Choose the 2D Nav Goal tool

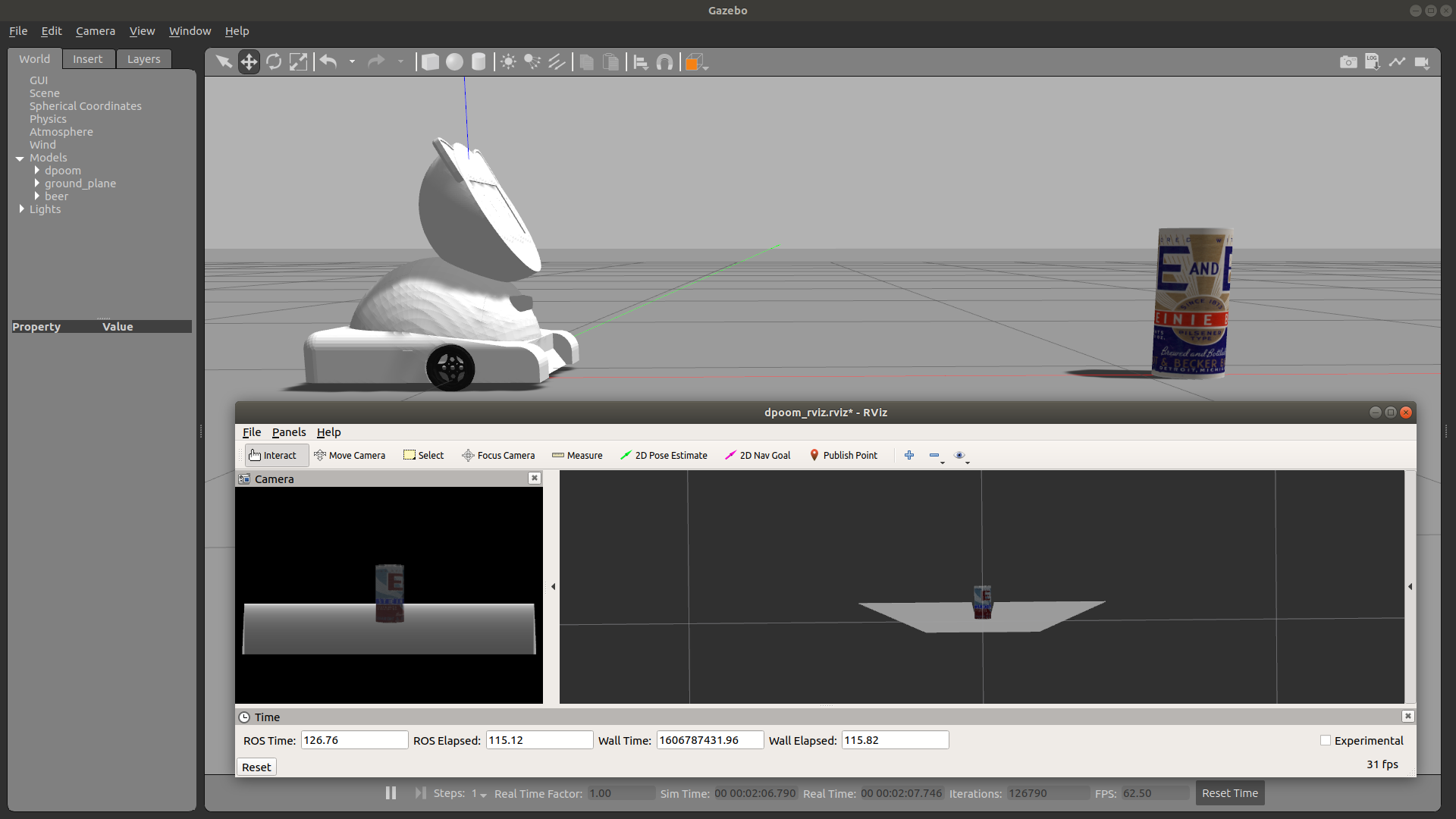(x=758, y=455)
